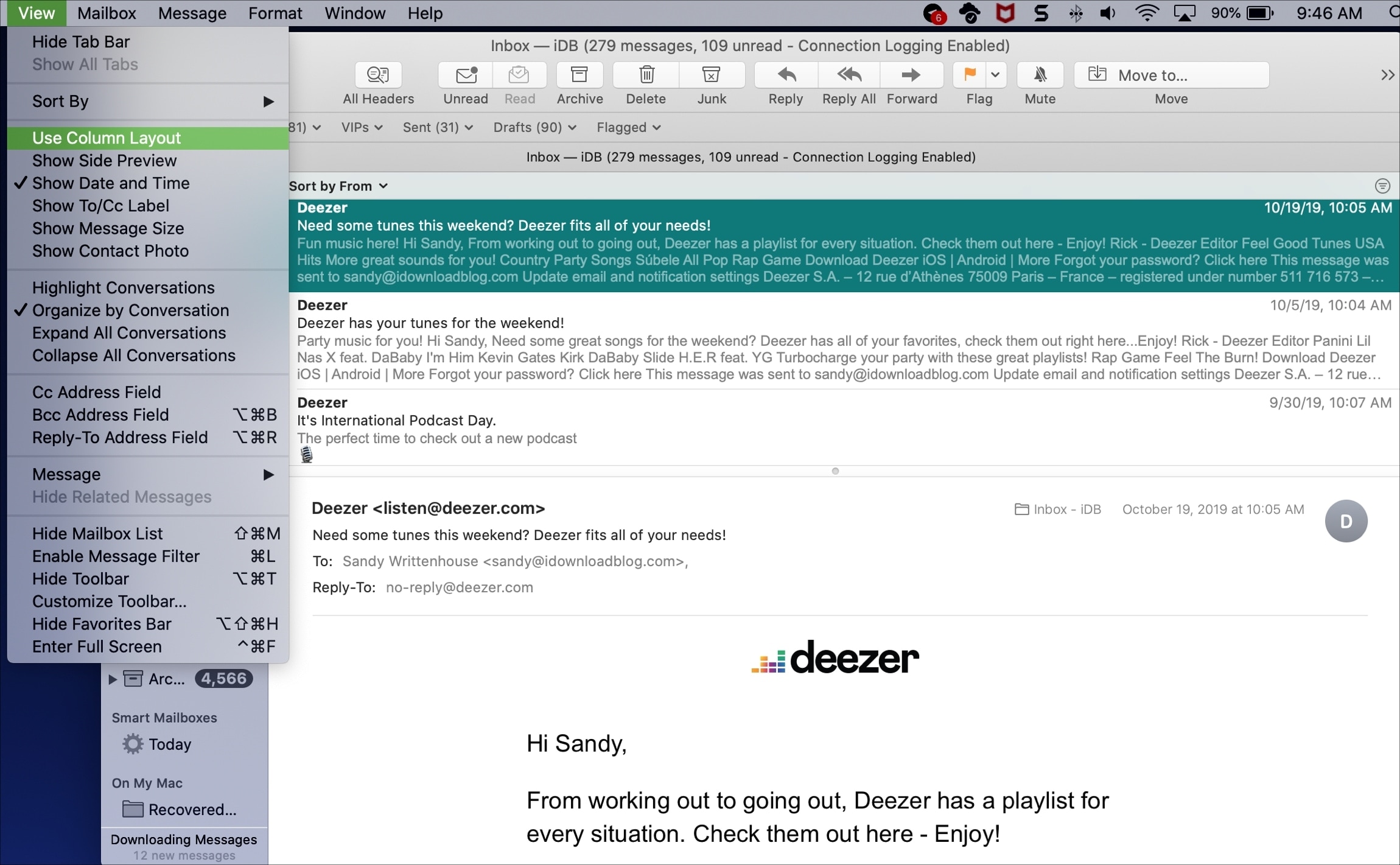This screenshot has height=865, width=1400.
Task: Open the Recovered folder under On My Mac
Action: 180,810
